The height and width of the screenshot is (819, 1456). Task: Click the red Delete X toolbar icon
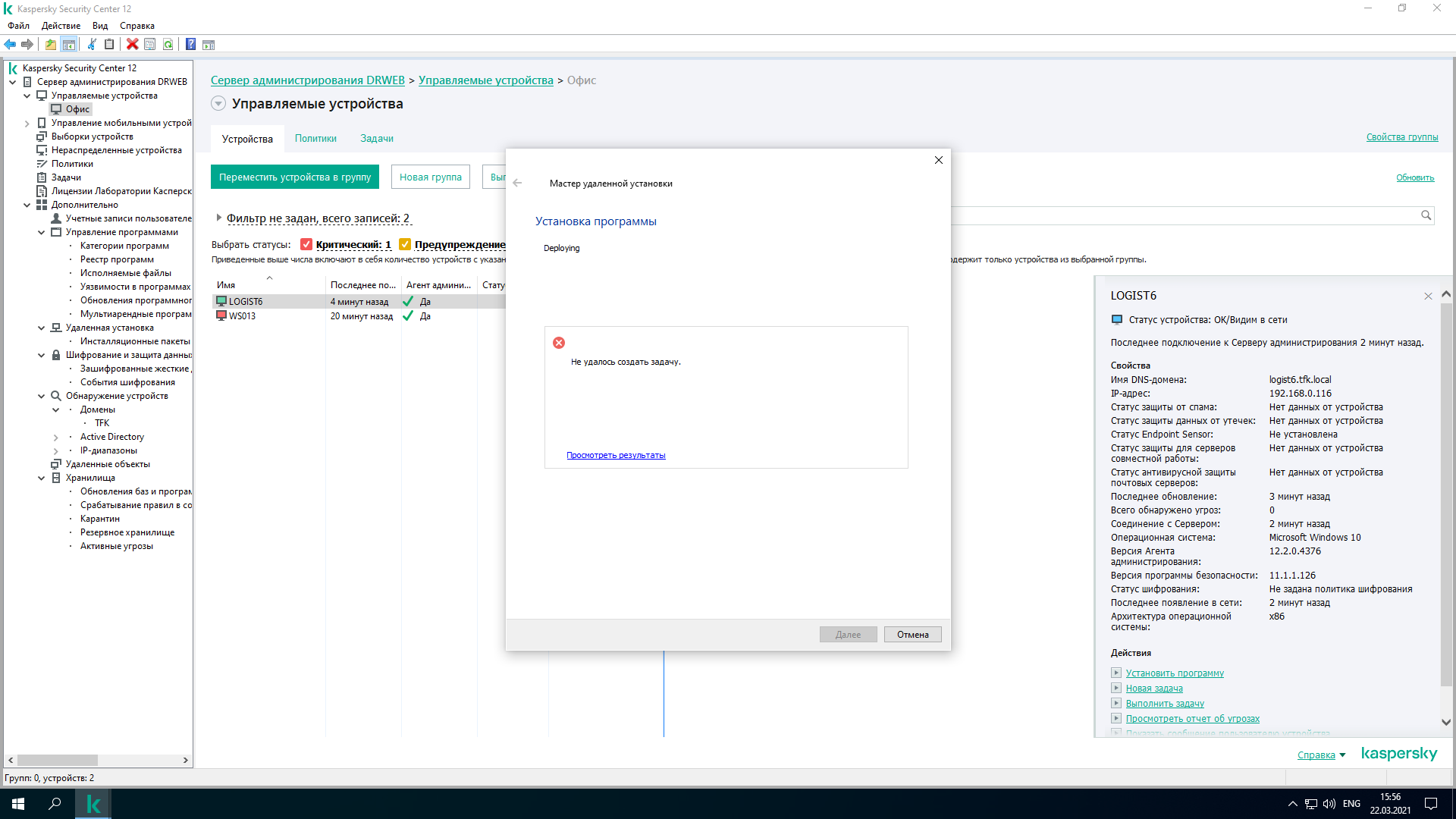pyautogui.click(x=132, y=44)
